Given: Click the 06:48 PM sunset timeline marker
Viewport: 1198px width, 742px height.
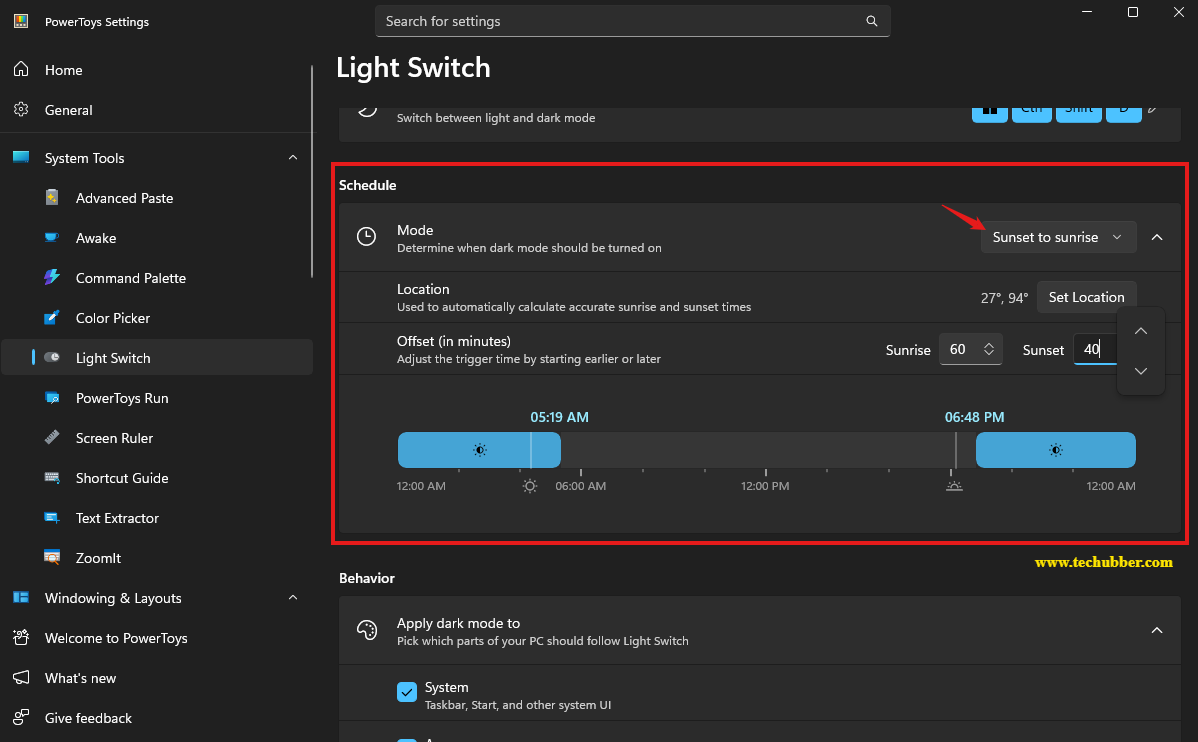Looking at the screenshot, I should pos(956,450).
